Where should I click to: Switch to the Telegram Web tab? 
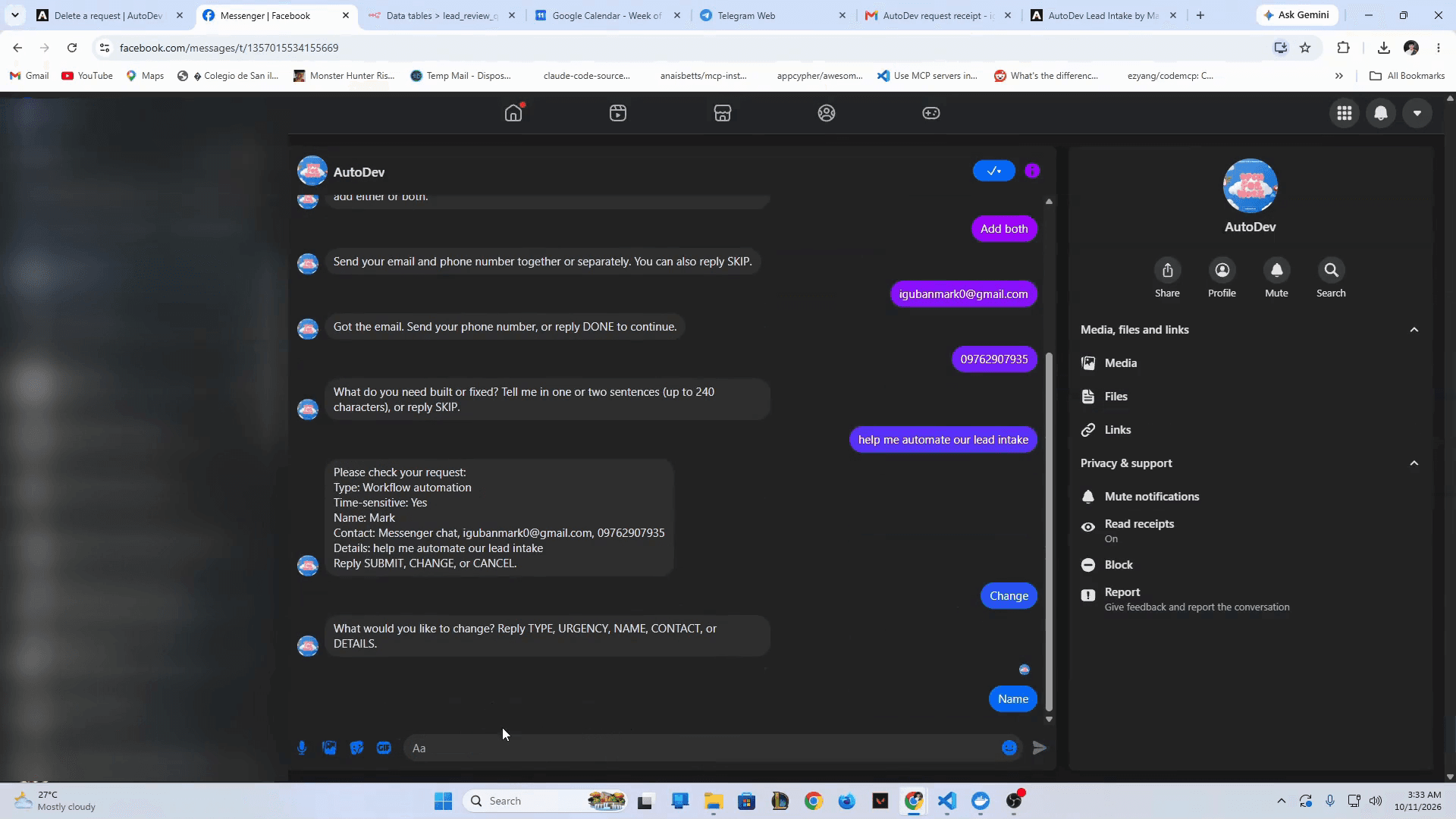click(x=772, y=15)
